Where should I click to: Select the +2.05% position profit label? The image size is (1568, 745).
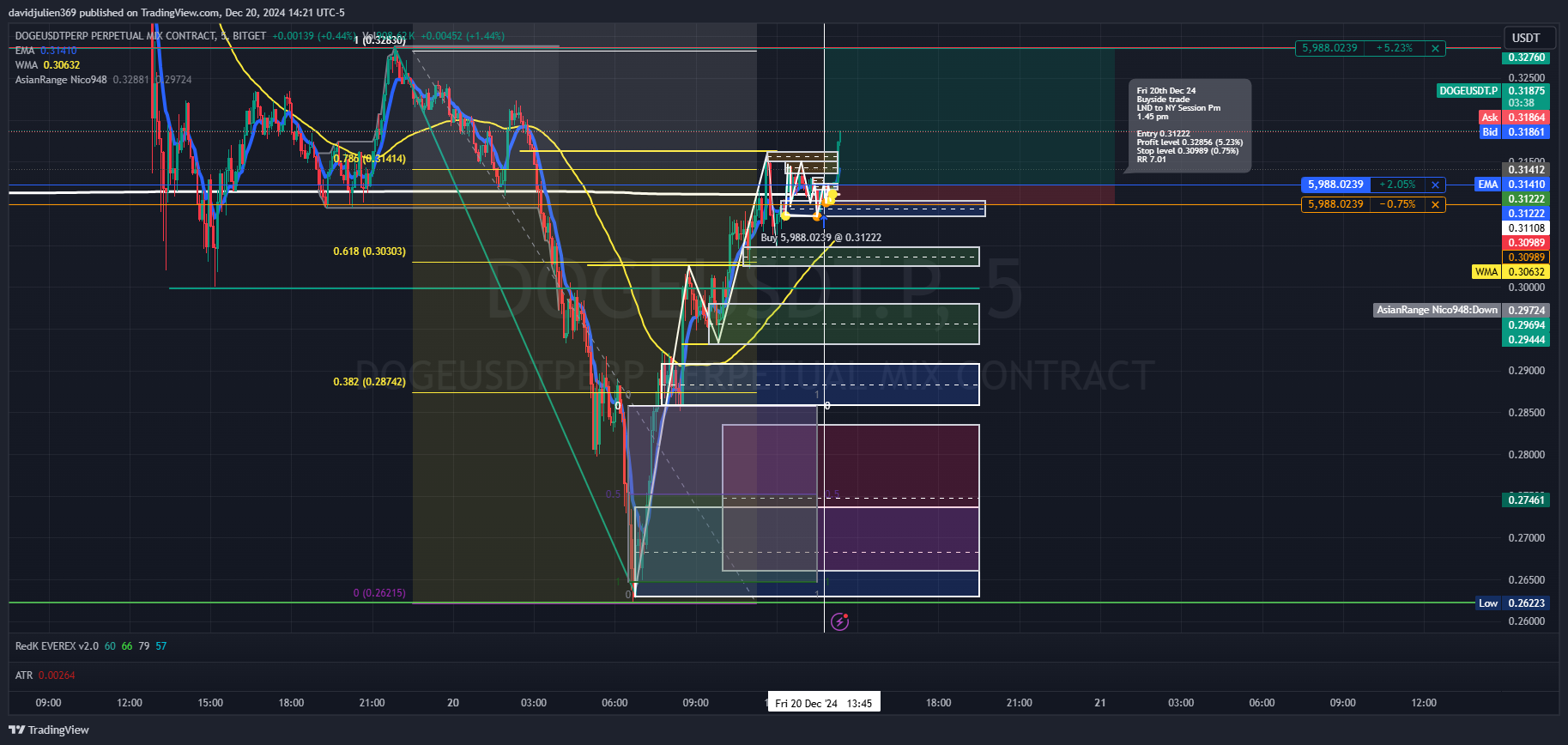1397,185
